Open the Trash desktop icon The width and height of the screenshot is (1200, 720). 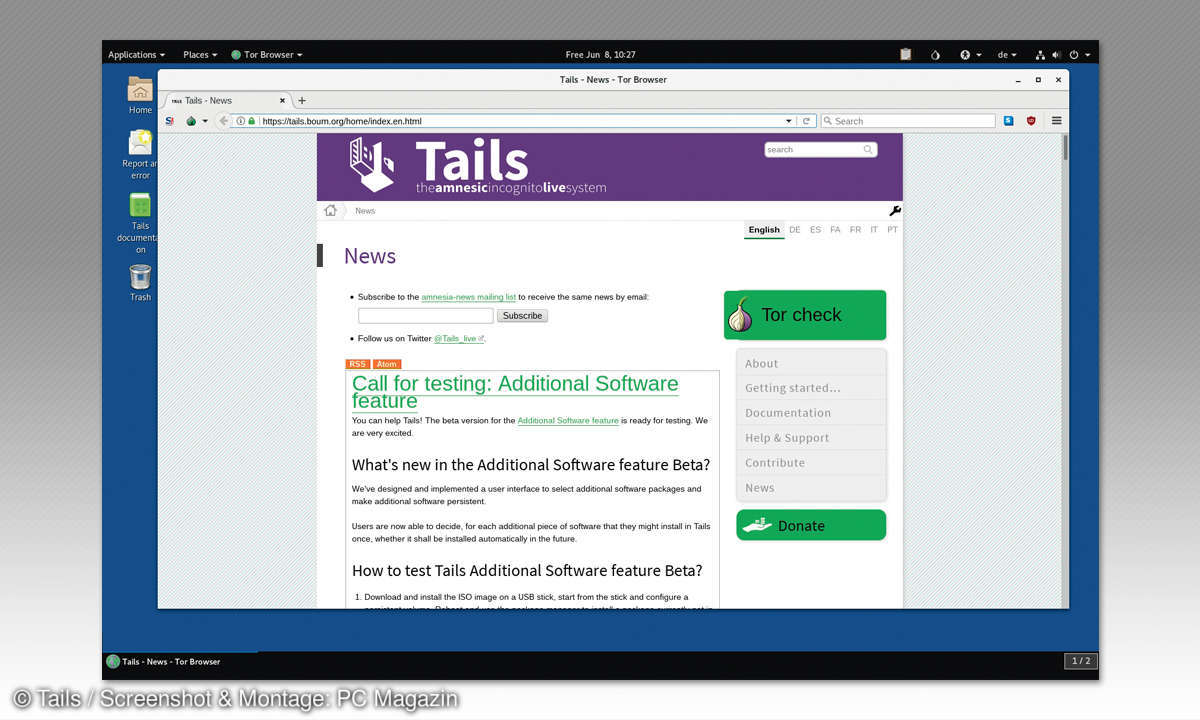[140, 283]
